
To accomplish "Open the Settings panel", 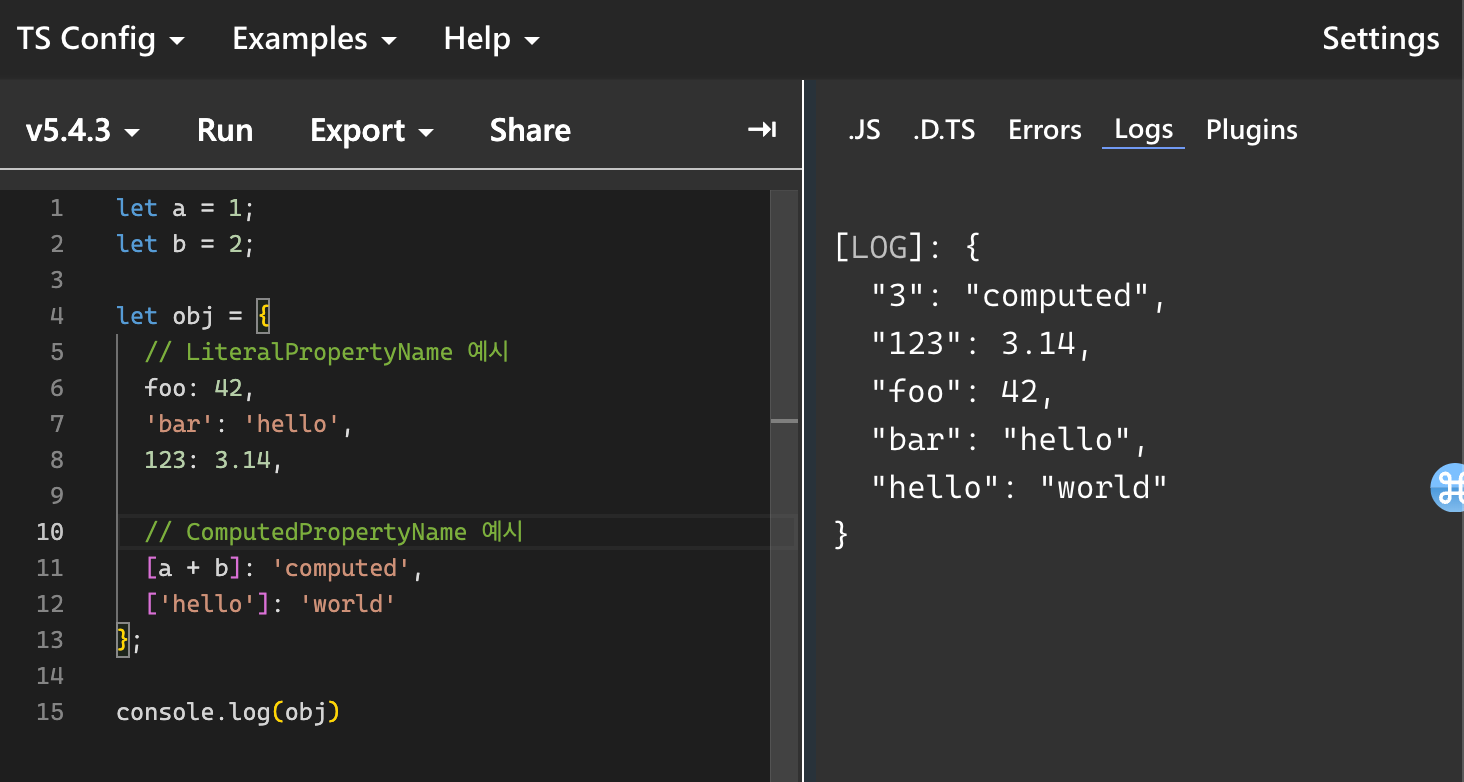I will [1381, 39].
